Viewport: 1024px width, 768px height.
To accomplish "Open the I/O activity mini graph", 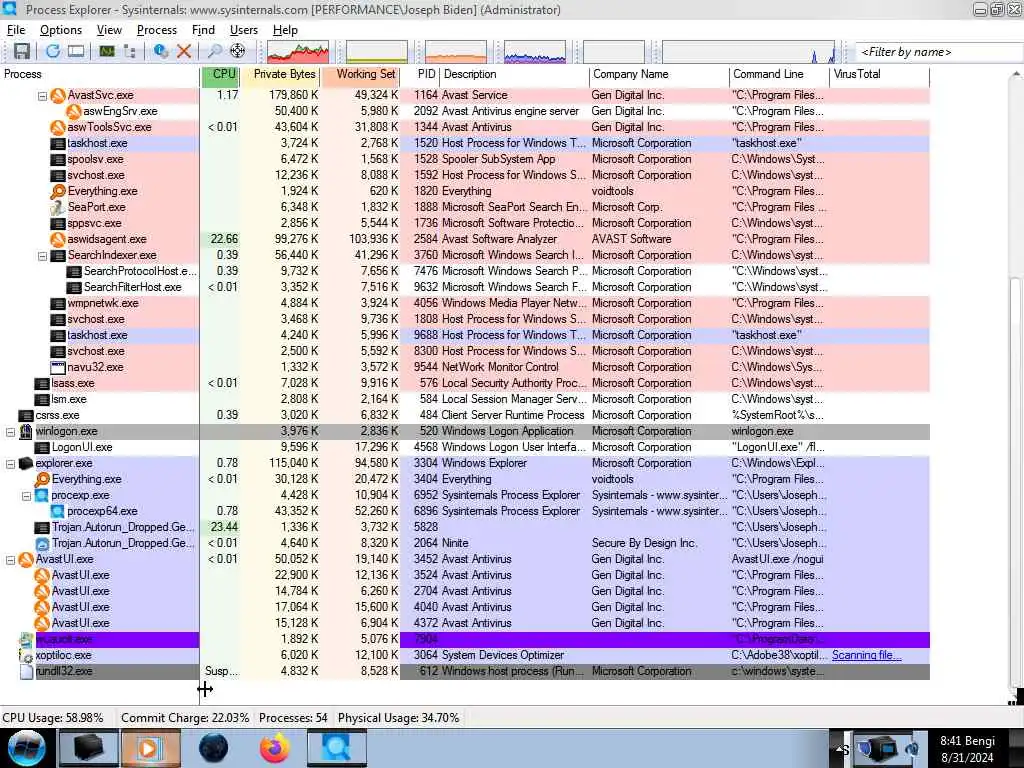I will click(535, 52).
